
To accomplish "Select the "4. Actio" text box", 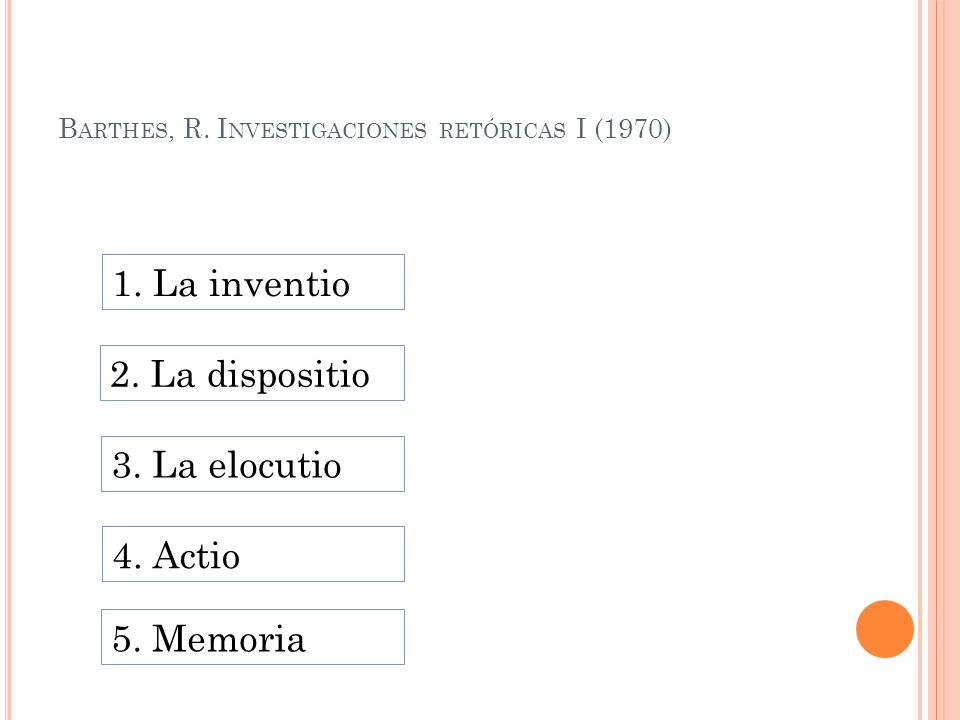I will [253, 554].
